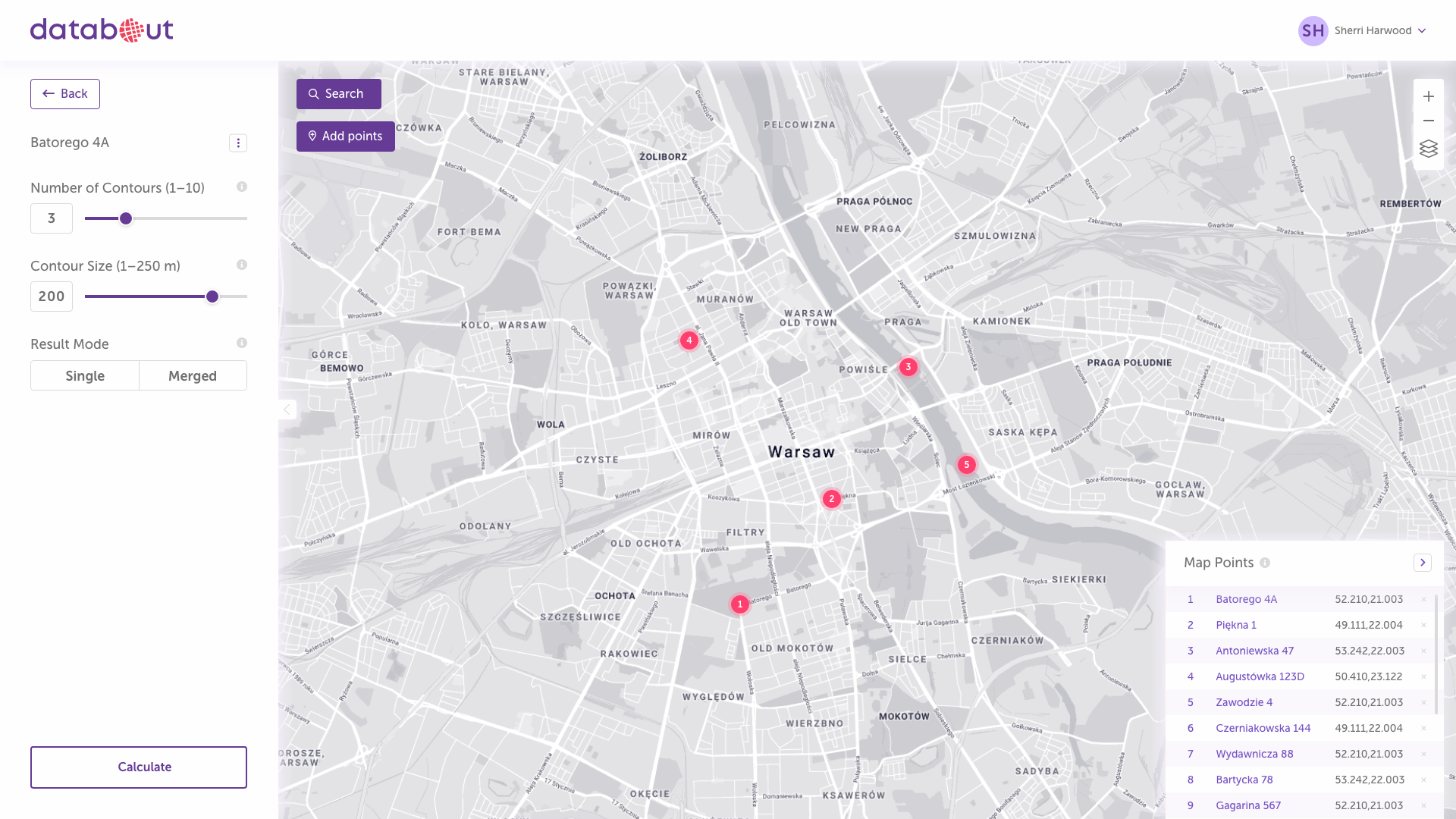1456x819 pixels.
Task: Click the info icon beside Result Mode
Action: (241, 343)
